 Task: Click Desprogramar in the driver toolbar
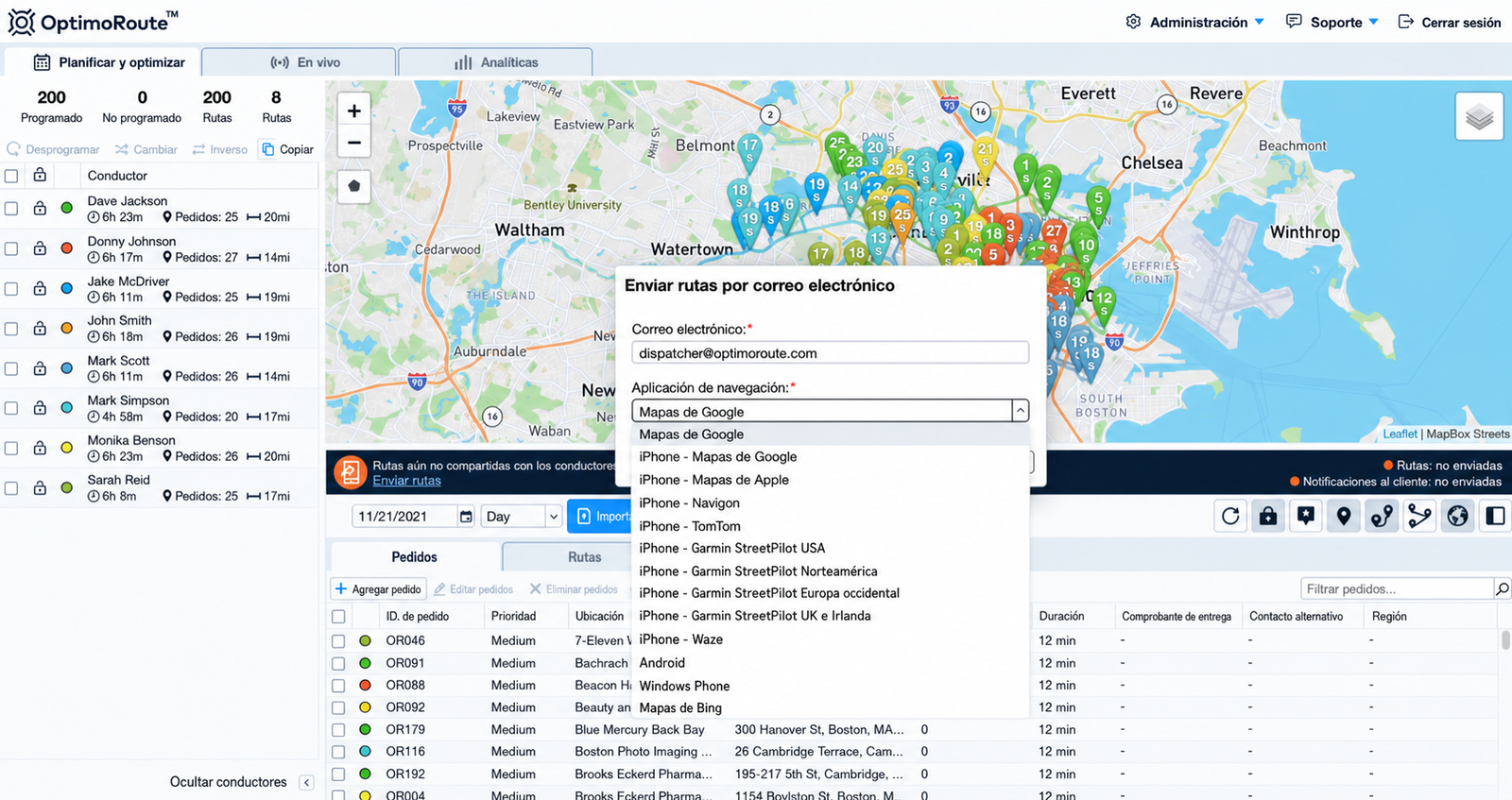54,149
